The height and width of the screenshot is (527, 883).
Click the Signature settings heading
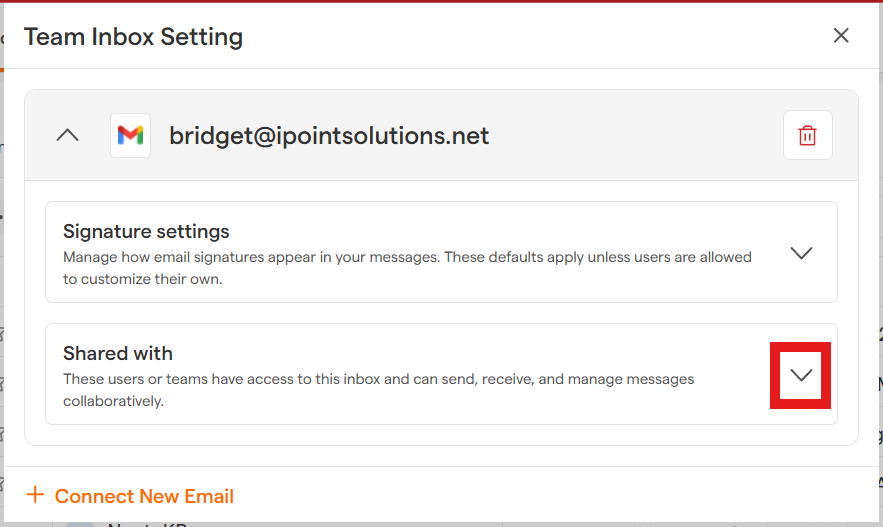[x=146, y=231]
